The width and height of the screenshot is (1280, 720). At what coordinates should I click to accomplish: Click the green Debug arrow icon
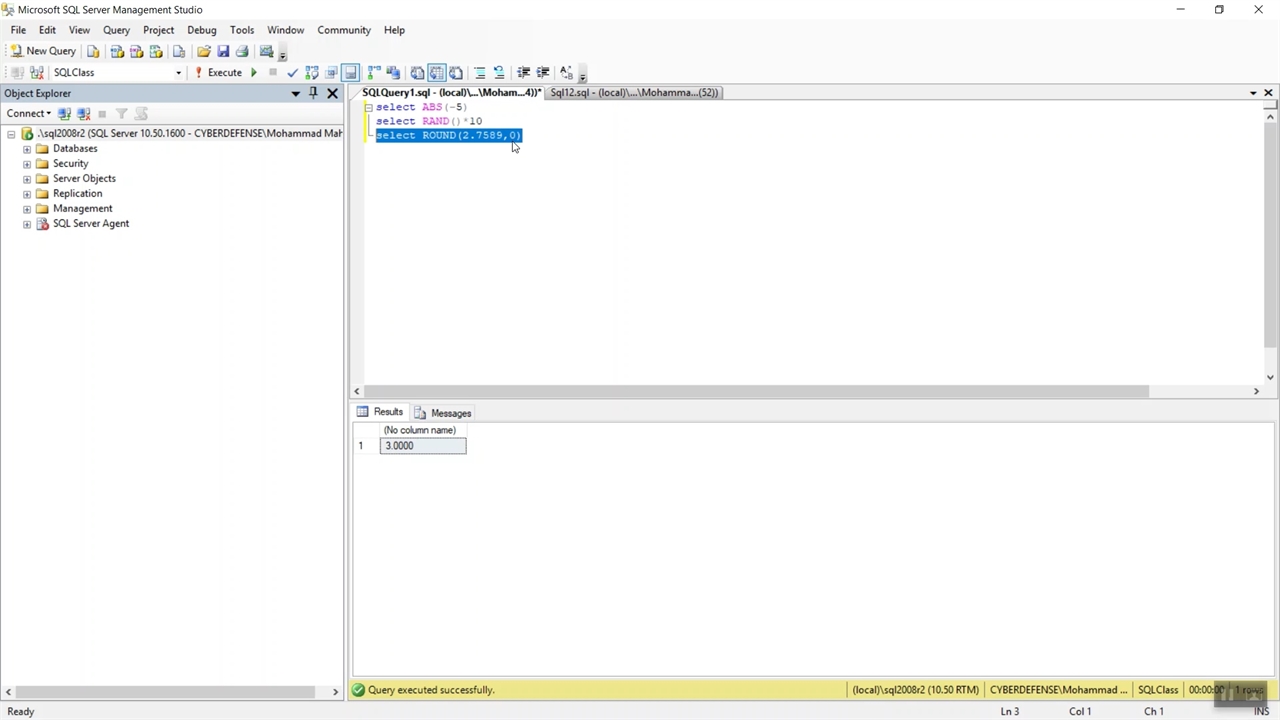(254, 73)
